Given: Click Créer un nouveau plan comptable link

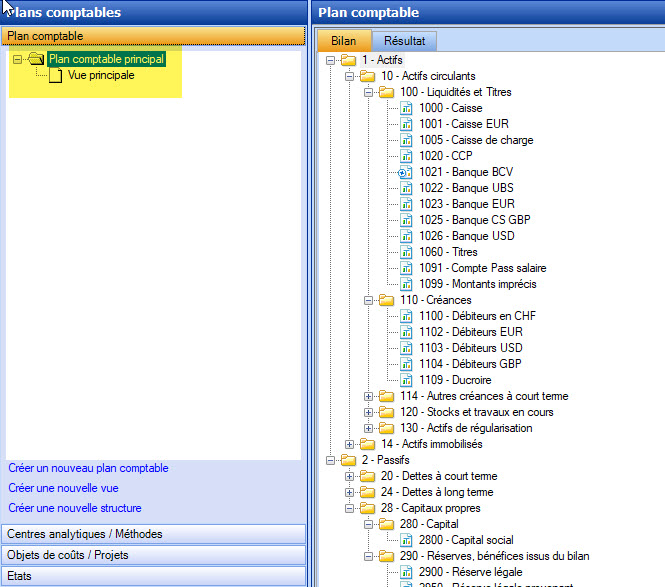Looking at the screenshot, I should pyautogui.click(x=88, y=468).
